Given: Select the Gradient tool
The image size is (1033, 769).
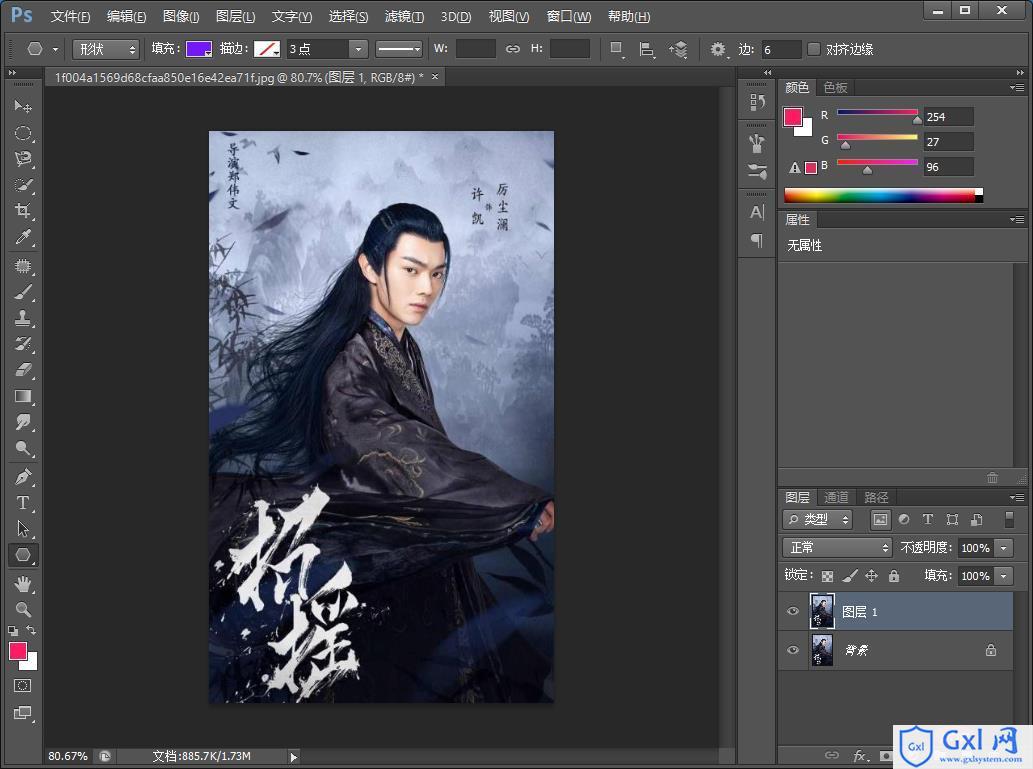Looking at the screenshot, I should [x=23, y=396].
